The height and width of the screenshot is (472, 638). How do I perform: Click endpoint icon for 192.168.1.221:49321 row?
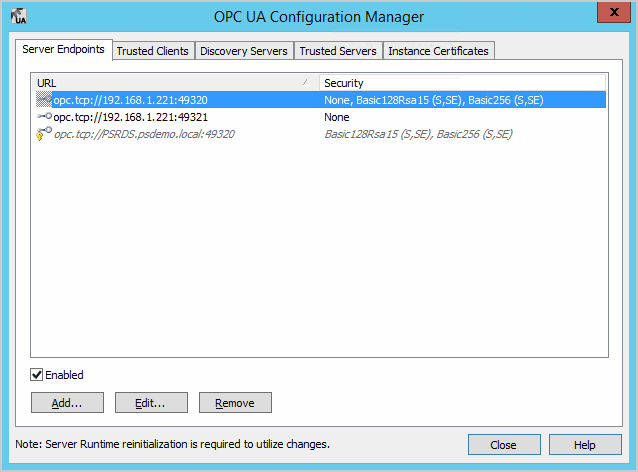[x=44, y=116]
